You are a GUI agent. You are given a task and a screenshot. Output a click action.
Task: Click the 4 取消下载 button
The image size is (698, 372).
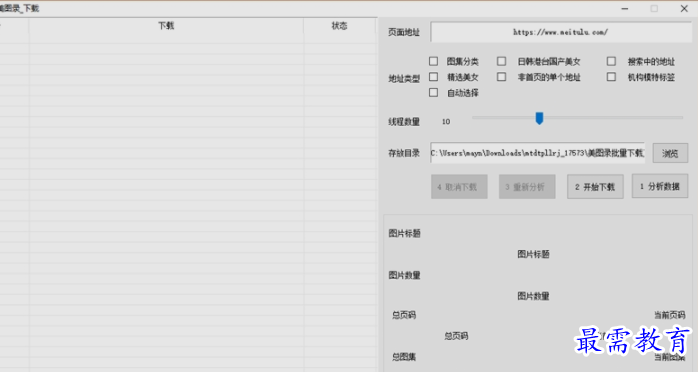pos(459,187)
